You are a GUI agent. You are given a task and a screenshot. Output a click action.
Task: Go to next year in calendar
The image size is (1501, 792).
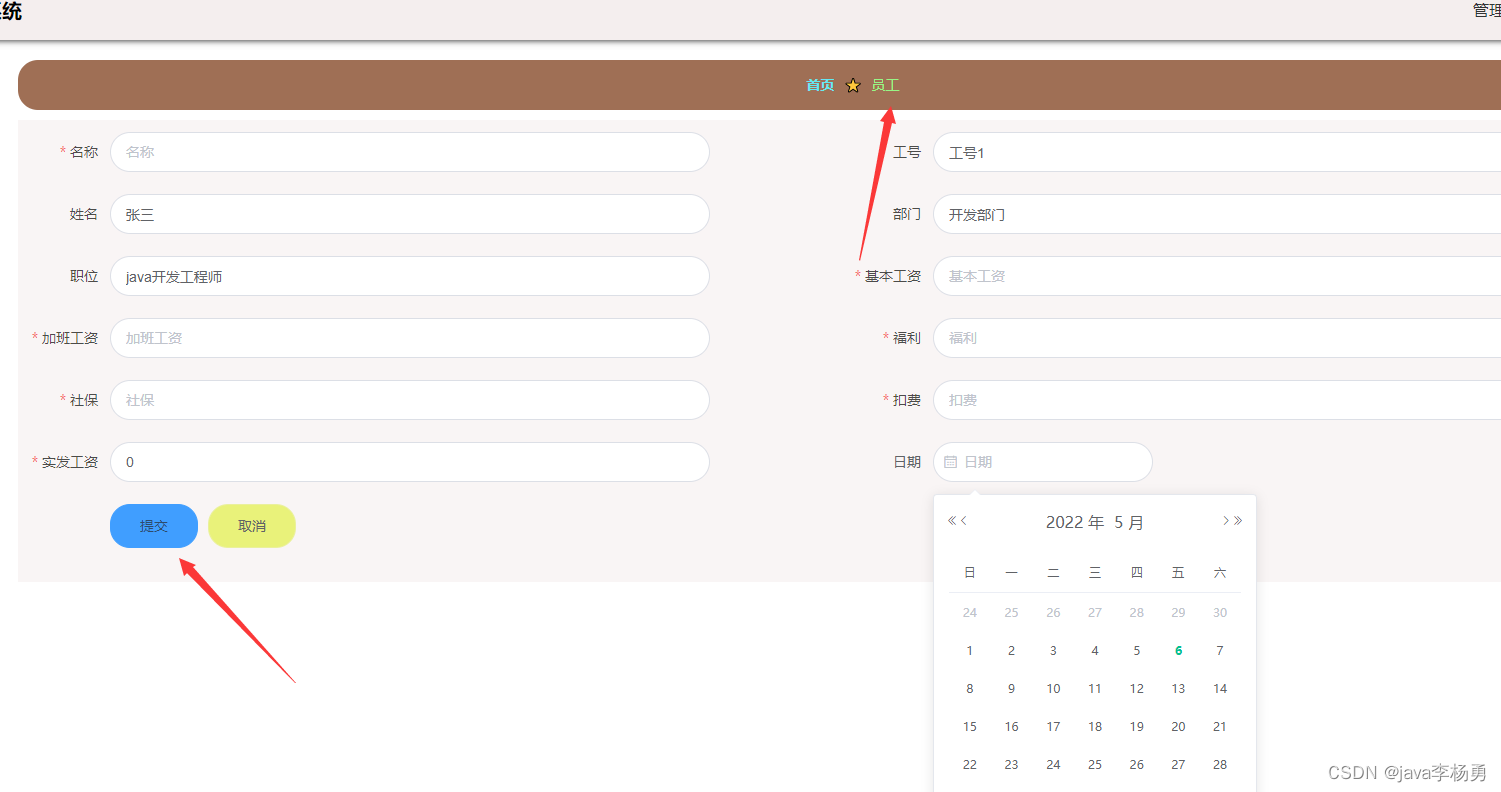(x=1238, y=521)
